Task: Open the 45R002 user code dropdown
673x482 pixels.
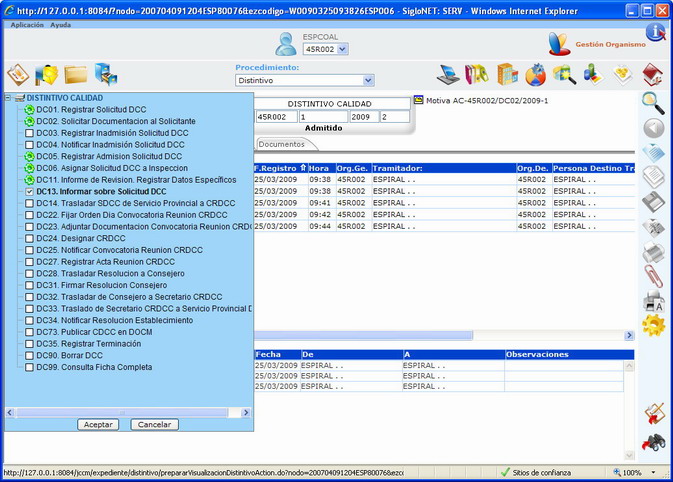Action: point(342,49)
